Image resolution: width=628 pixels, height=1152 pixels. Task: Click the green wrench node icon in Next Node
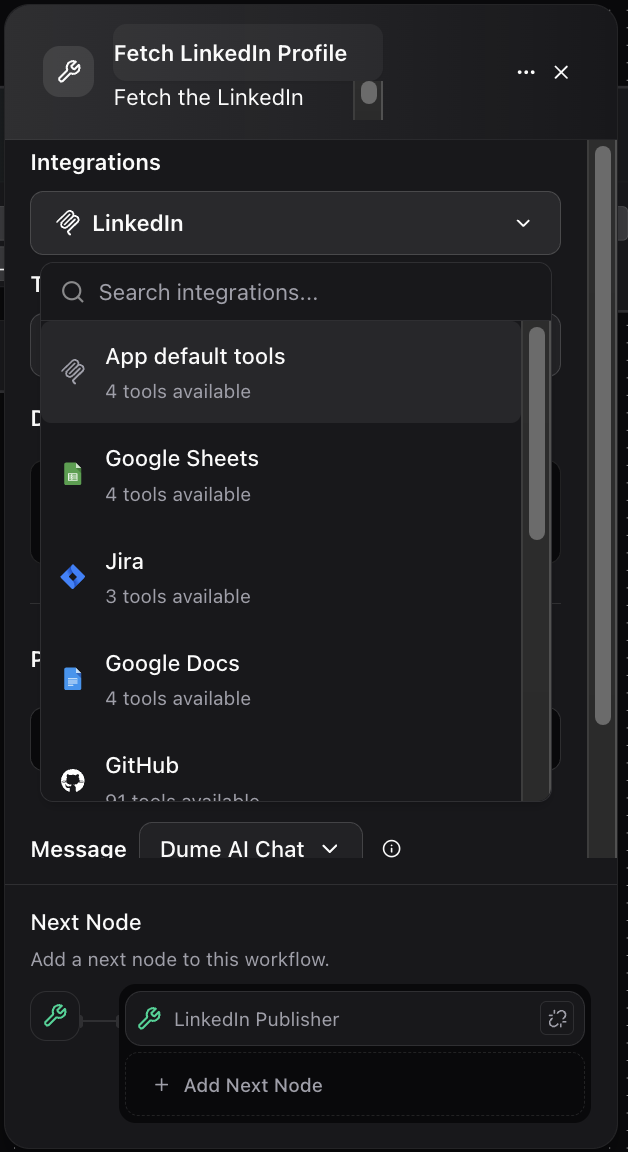pyautogui.click(x=55, y=1017)
